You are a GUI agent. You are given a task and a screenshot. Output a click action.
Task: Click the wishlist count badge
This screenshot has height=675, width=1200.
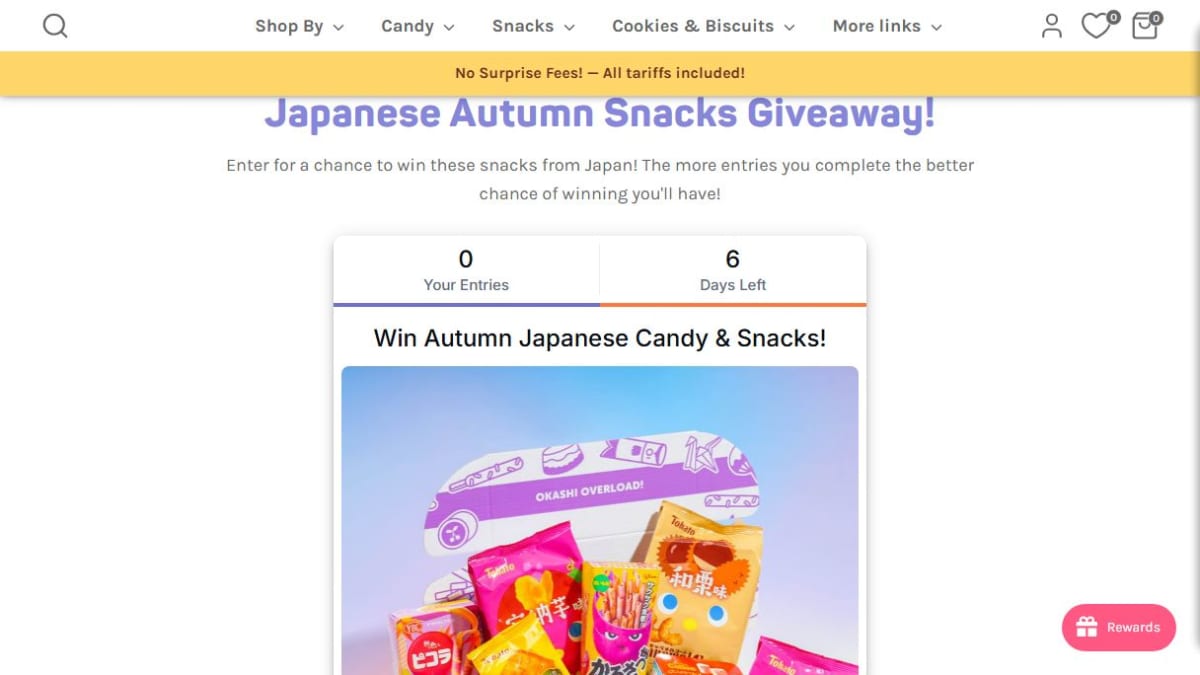pos(1113,17)
